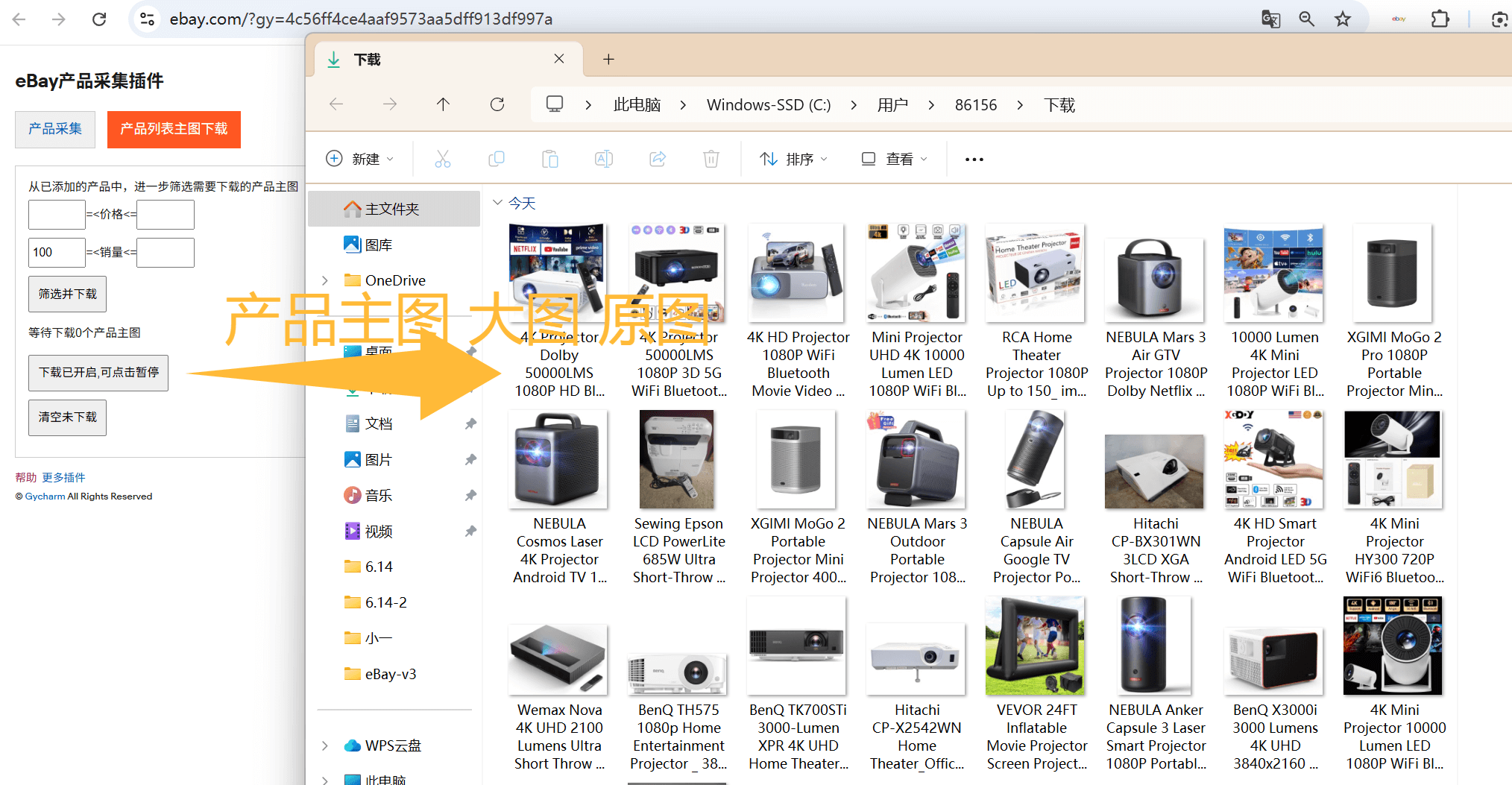
Task: Open 图库 in the sidebar
Action: 368,245
